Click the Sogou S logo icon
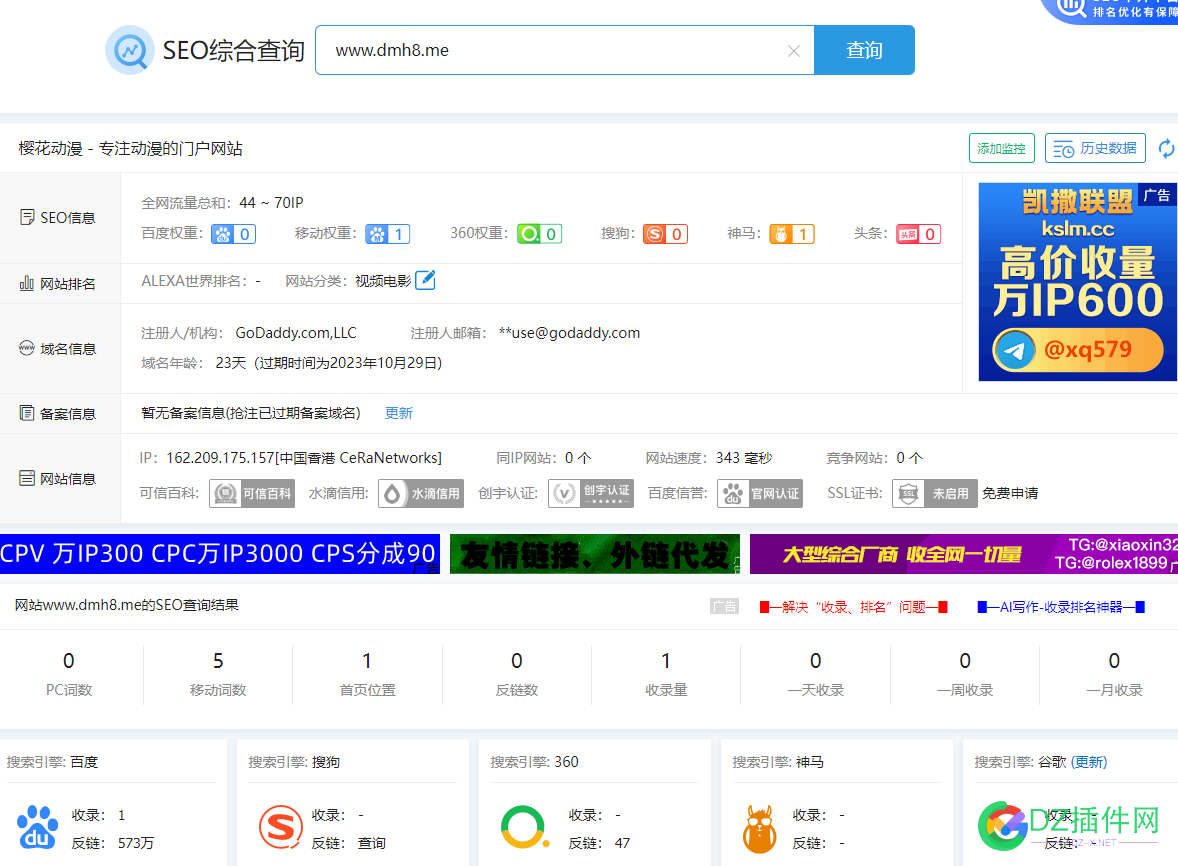 pyautogui.click(x=280, y=828)
